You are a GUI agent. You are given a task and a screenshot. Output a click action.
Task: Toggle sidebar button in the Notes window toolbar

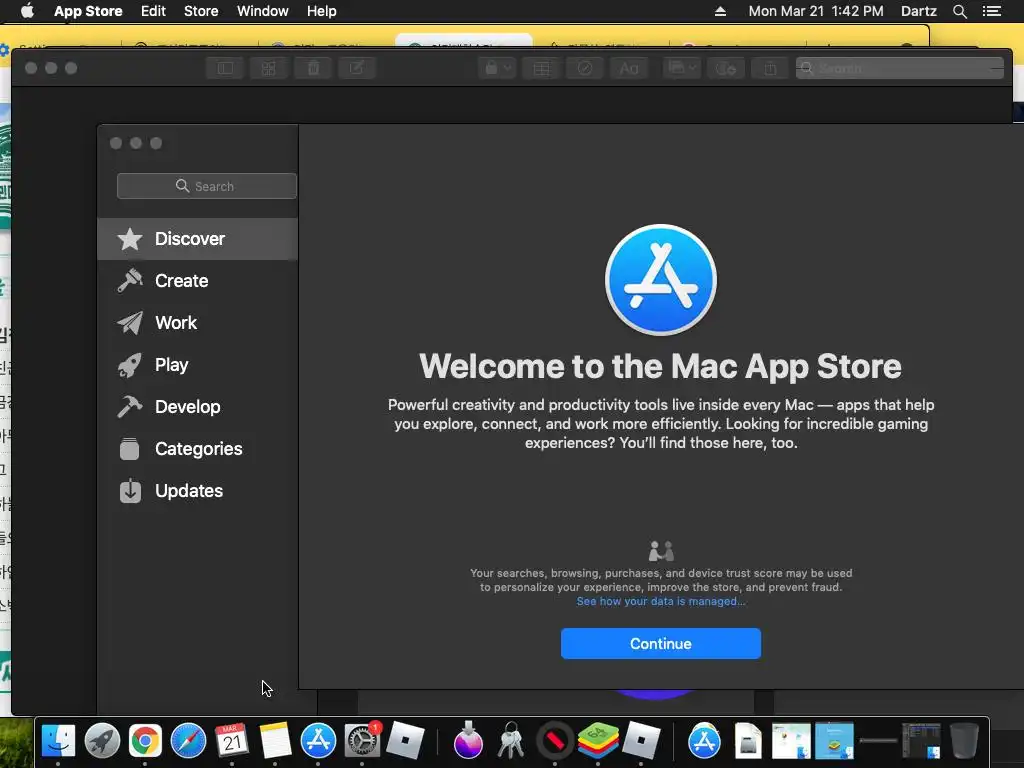(x=225, y=68)
